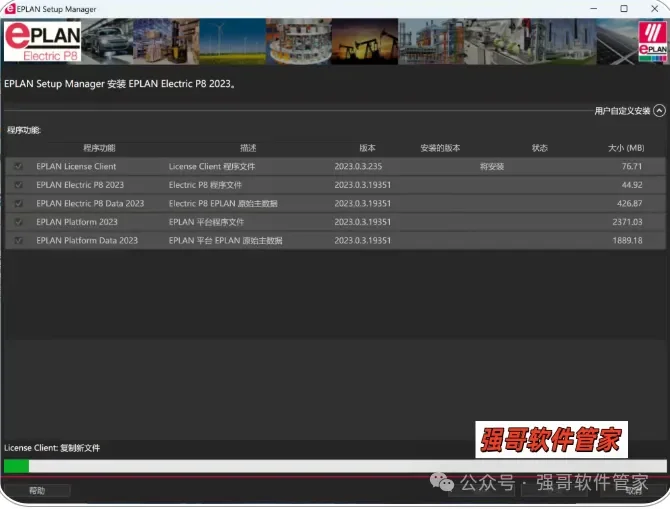
Task: Click the wind turbine banner image
Action: tap(232, 41)
